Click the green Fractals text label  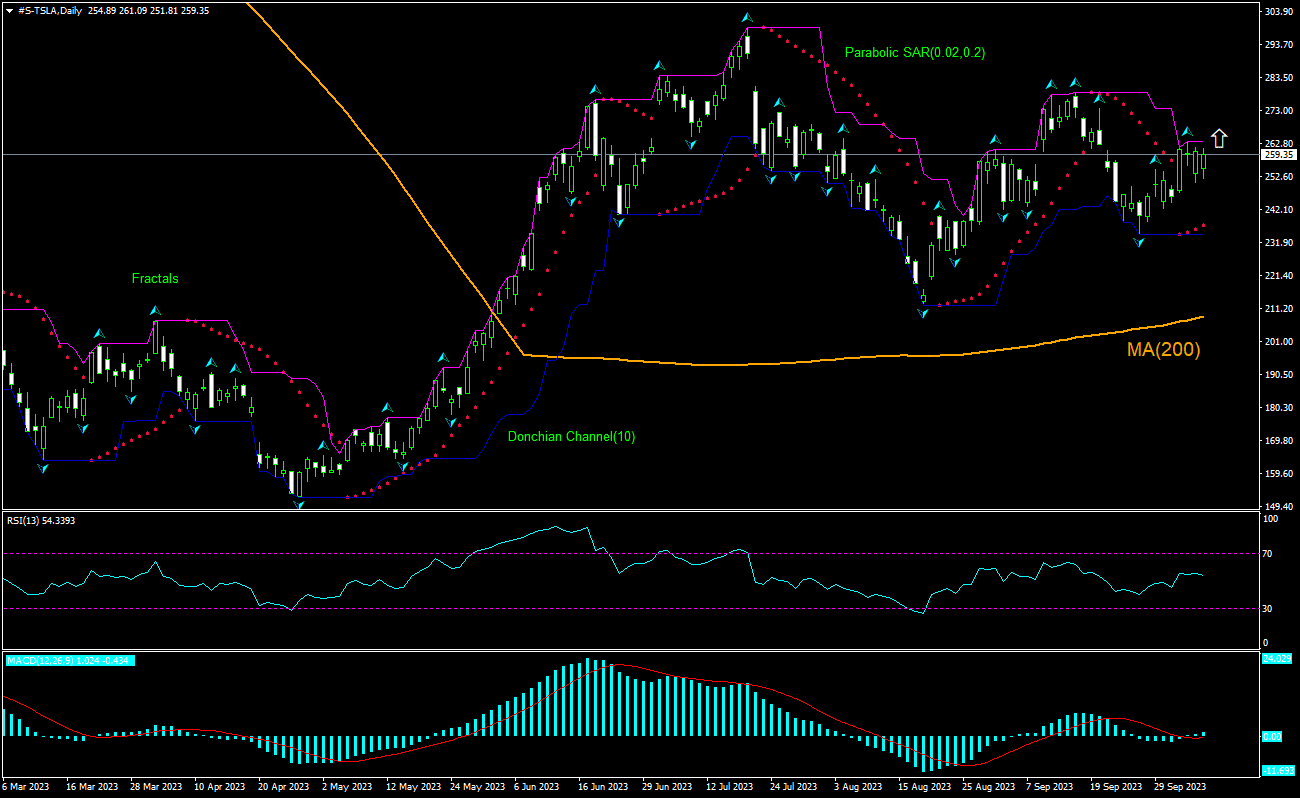[x=155, y=278]
